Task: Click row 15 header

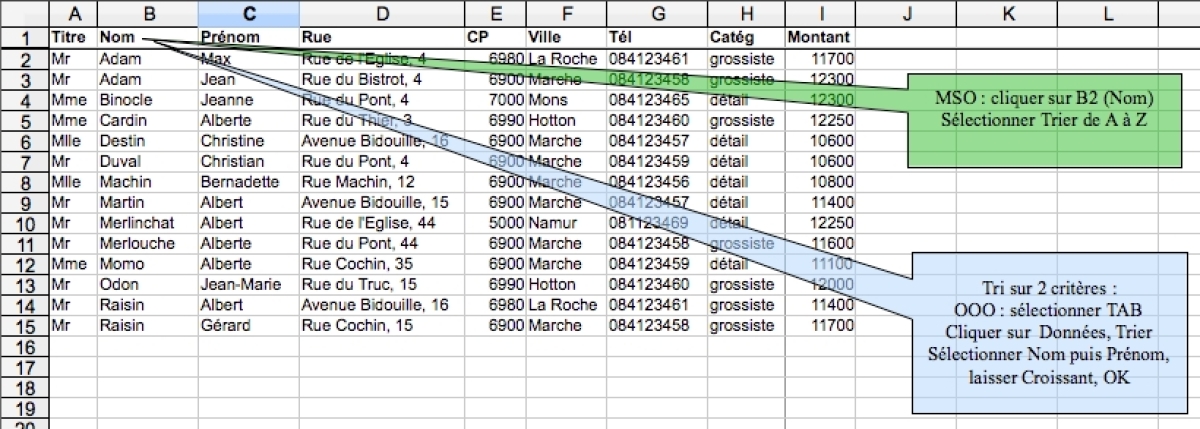Action: 24,325
